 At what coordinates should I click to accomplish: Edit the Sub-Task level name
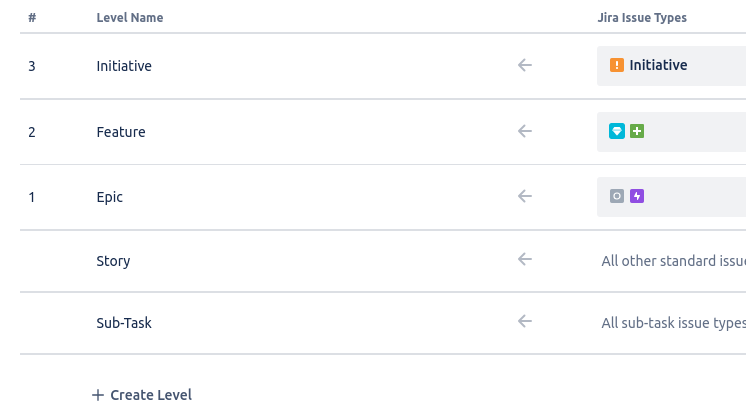[x=124, y=323]
